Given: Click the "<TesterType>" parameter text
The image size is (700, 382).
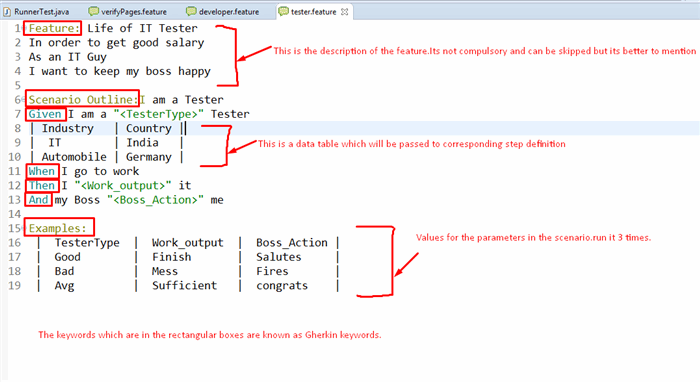Looking at the screenshot, I should click(158, 114).
